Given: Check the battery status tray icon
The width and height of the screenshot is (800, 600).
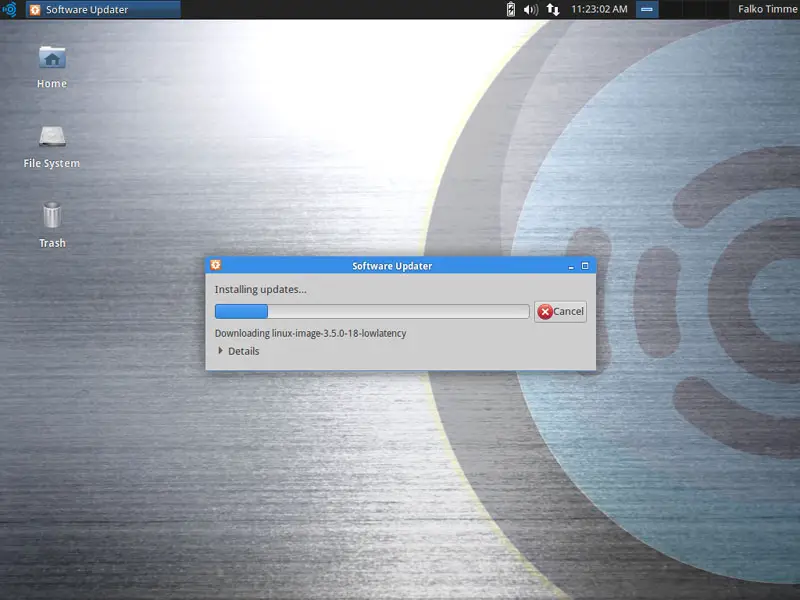Looking at the screenshot, I should (511, 9).
